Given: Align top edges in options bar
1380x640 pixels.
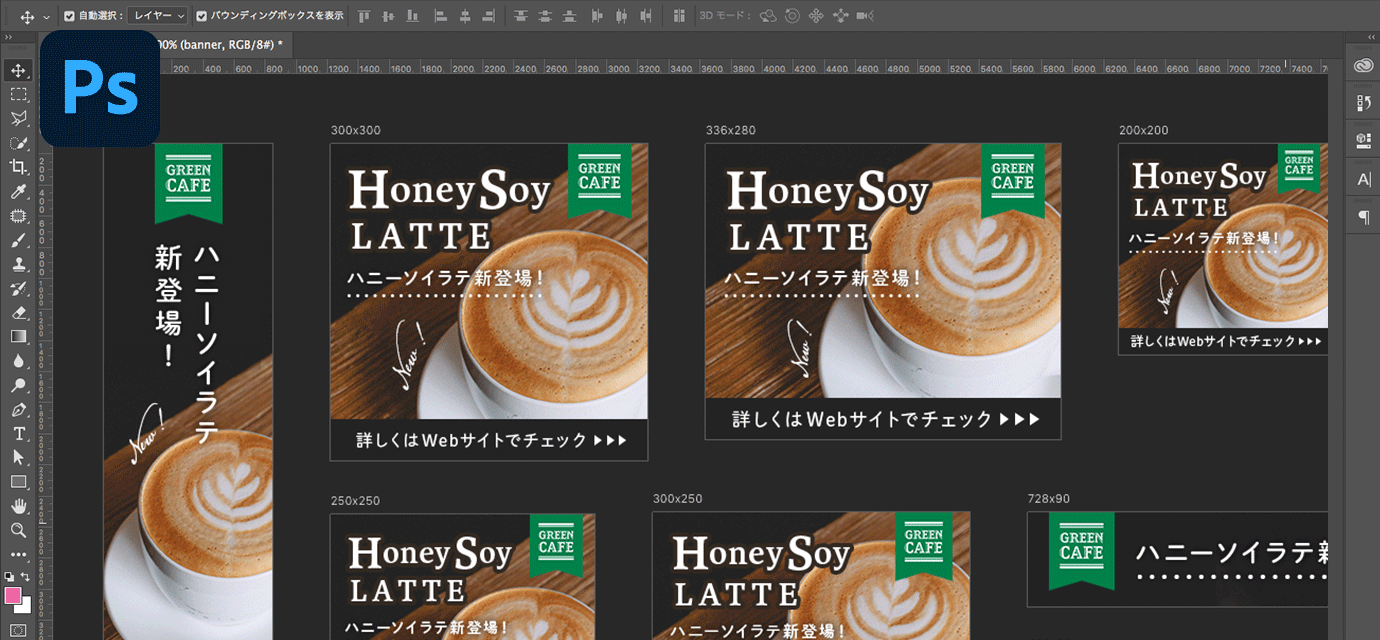Looking at the screenshot, I should click(364, 16).
